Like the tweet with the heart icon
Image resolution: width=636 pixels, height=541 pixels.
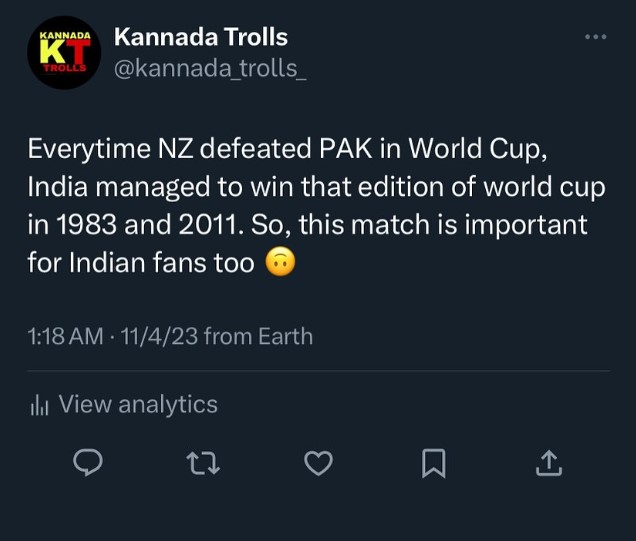click(x=318, y=462)
